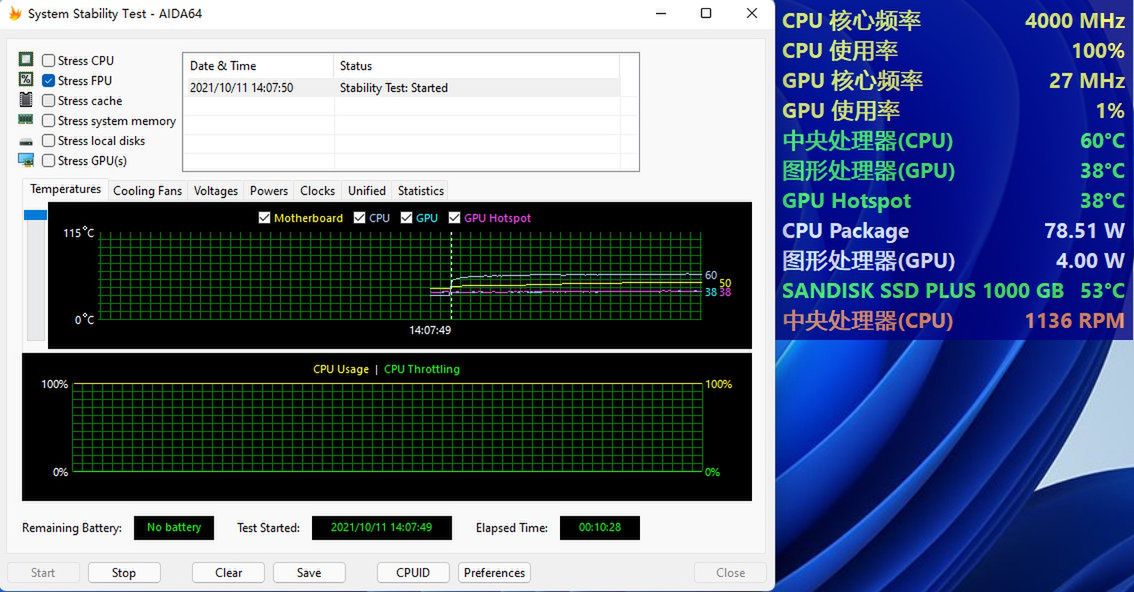Image resolution: width=1134 pixels, height=592 pixels.
Task: Click the RAM module icon beside Stress system memory
Action: (x=25, y=120)
